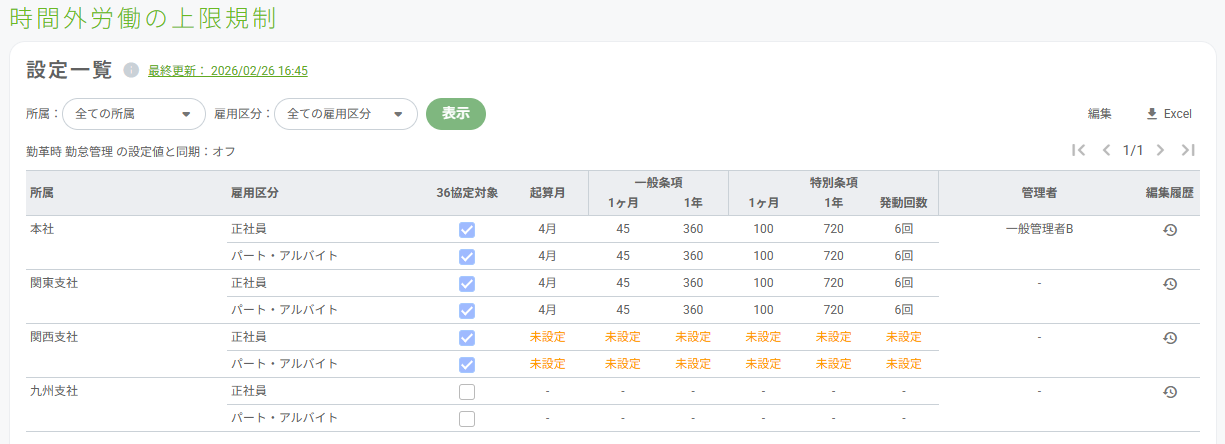Click the 編集履歴 column header
This screenshot has width=1225, height=444.
(1169, 192)
